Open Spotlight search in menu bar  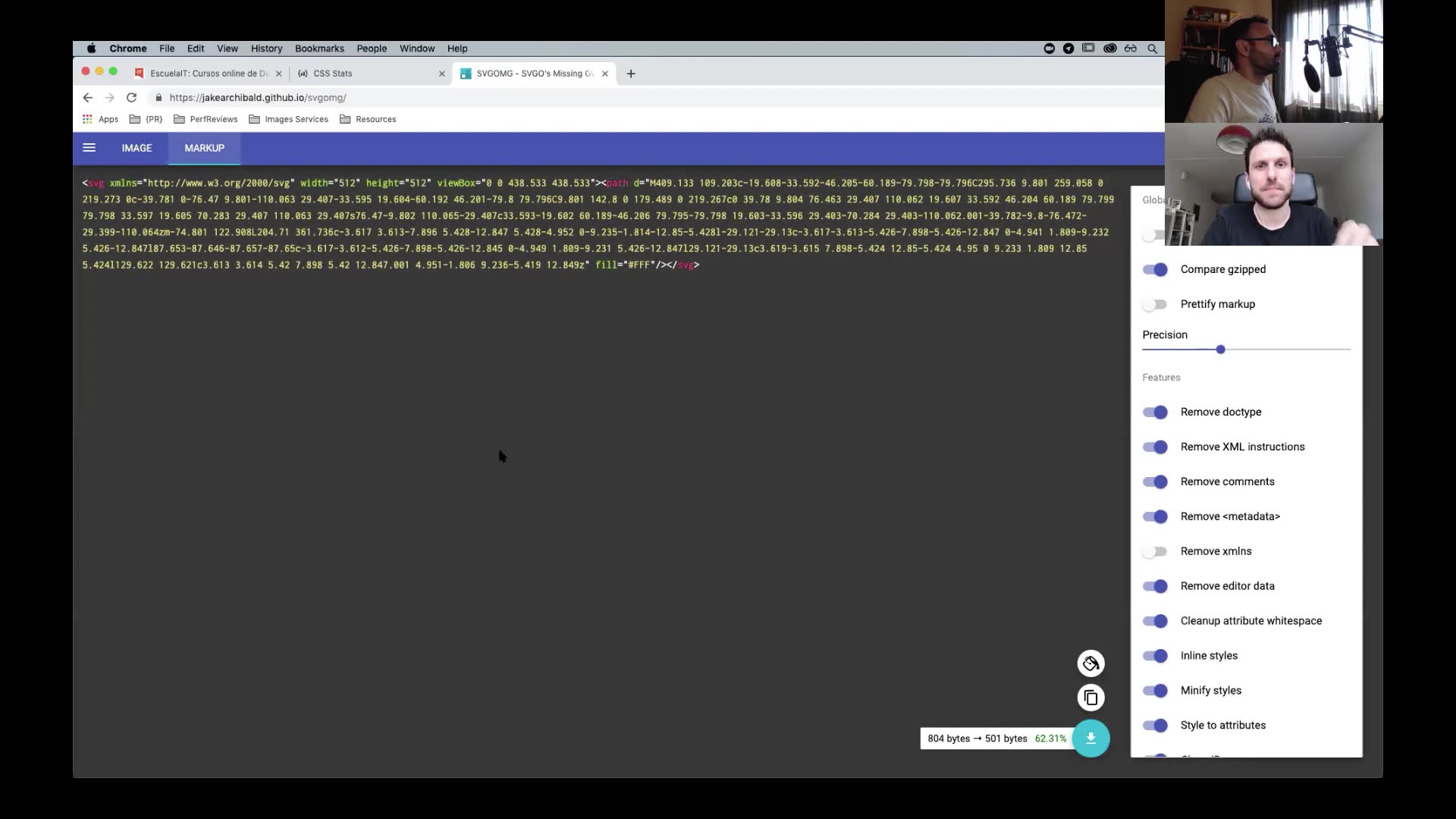(1152, 49)
